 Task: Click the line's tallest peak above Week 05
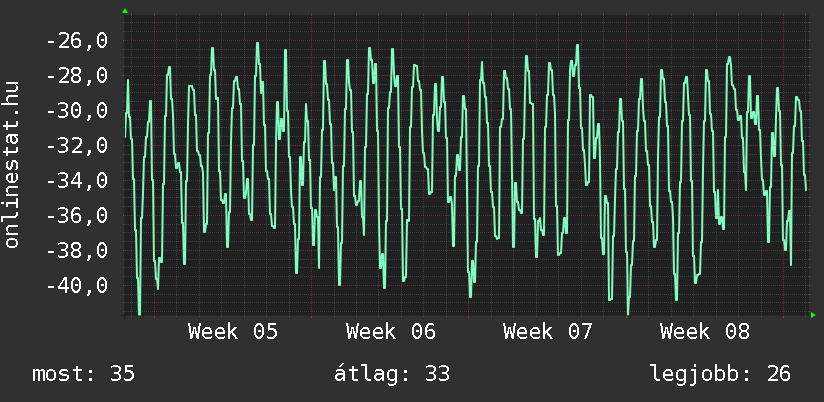257,43
